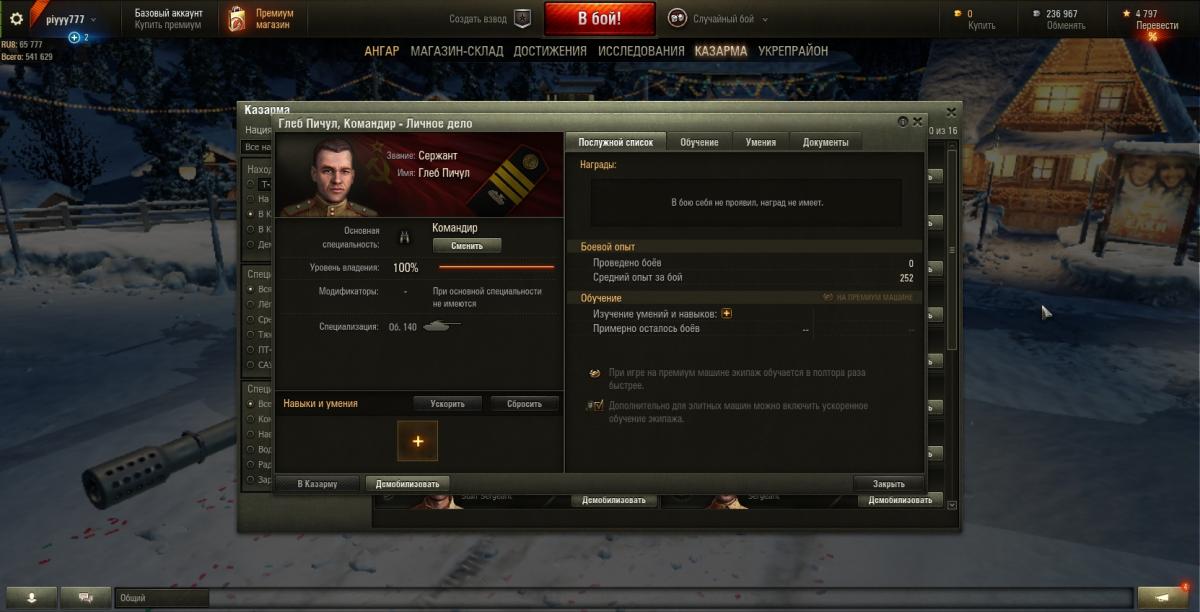The width and height of the screenshot is (1200, 612).
Task: Click the info icon in dialog header
Action: pyautogui.click(x=903, y=122)
